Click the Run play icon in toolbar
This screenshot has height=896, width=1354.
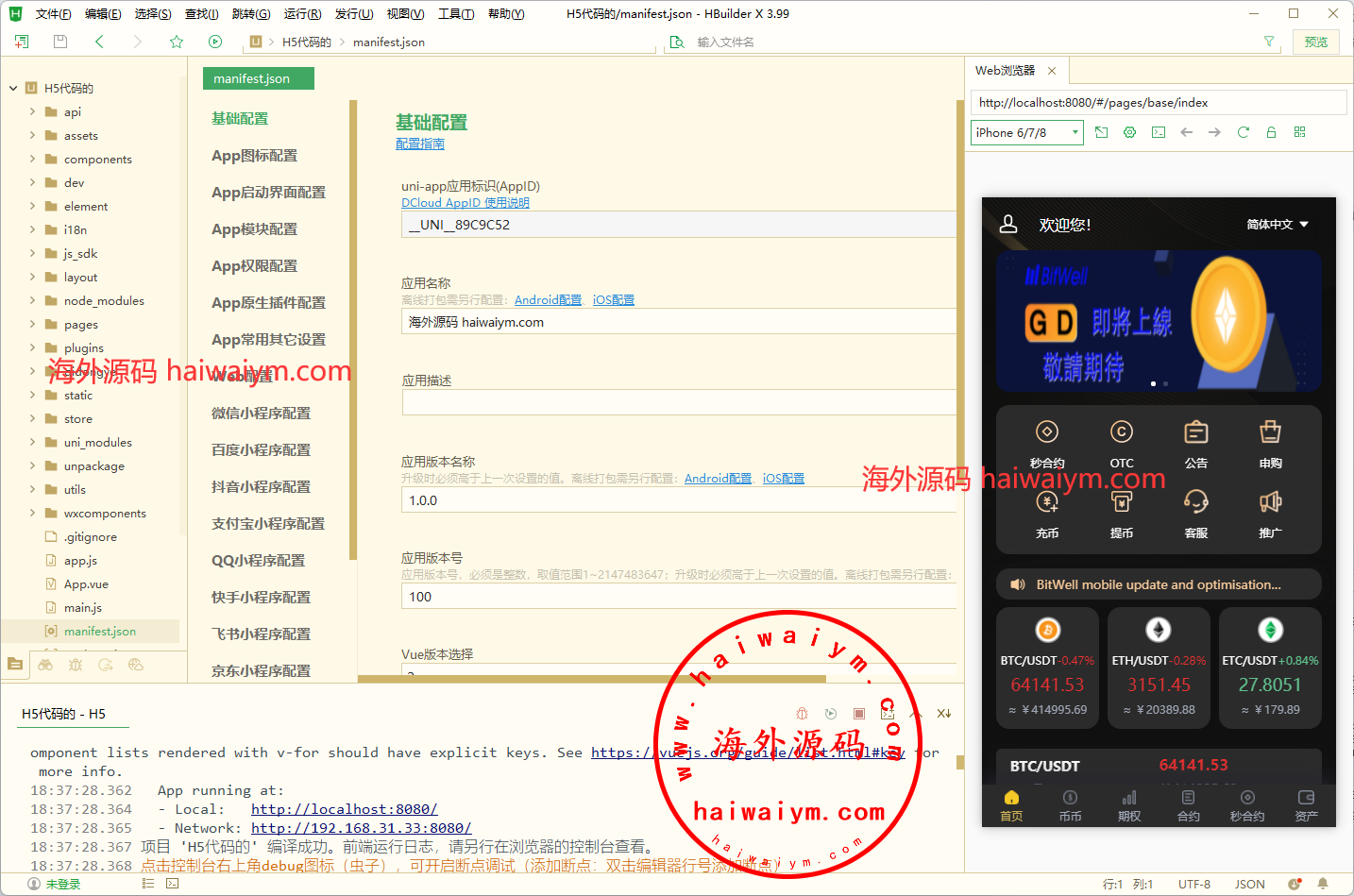215,42
